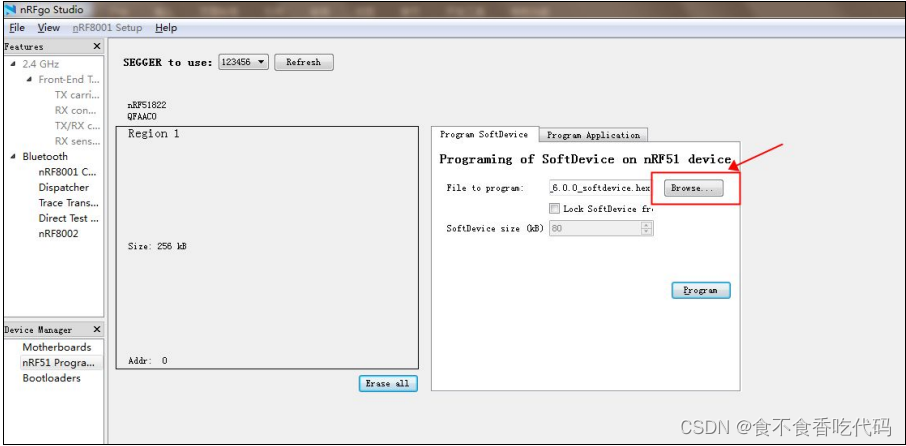Click the Front-End T... tree label
This screenshot has height=446, width=906.
coord(69,79)
